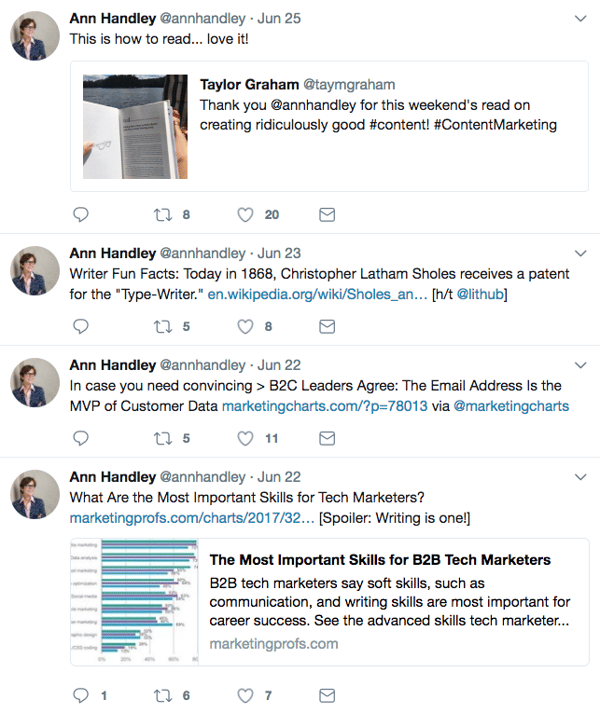View the book photo in quoted tweet

[134, 126]
